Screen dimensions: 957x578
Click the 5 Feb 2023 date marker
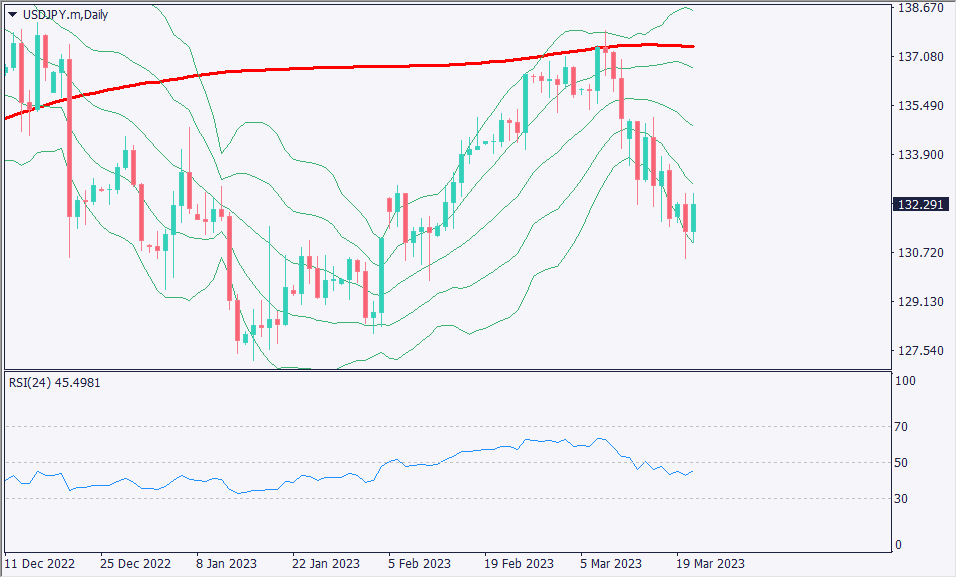421,563
